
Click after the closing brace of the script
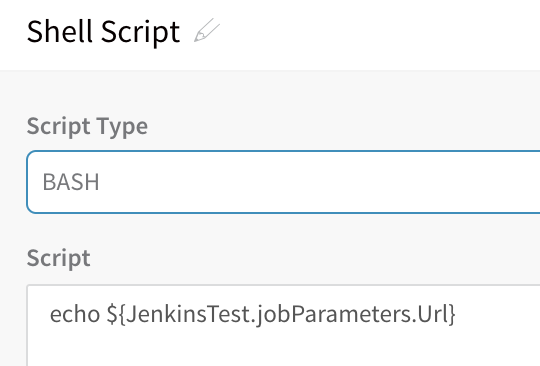coord(460,314)
